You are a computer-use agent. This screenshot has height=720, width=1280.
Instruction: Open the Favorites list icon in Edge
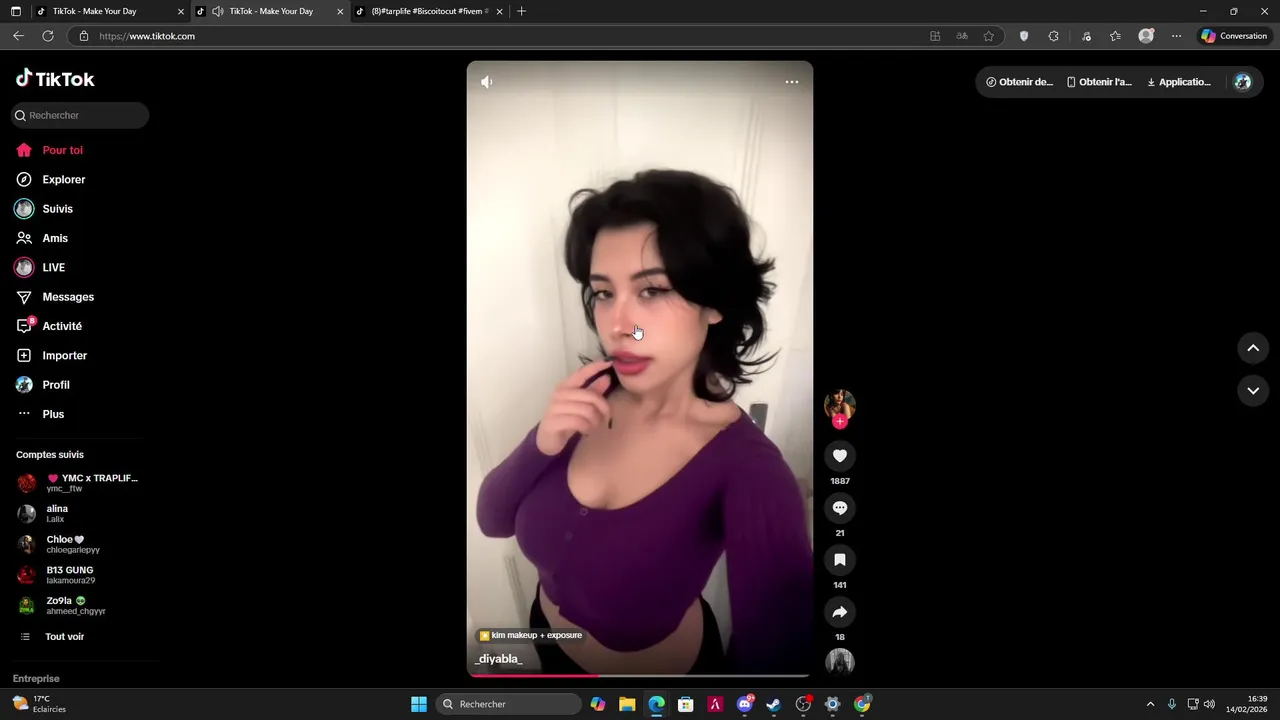(x=1115, y=36)
